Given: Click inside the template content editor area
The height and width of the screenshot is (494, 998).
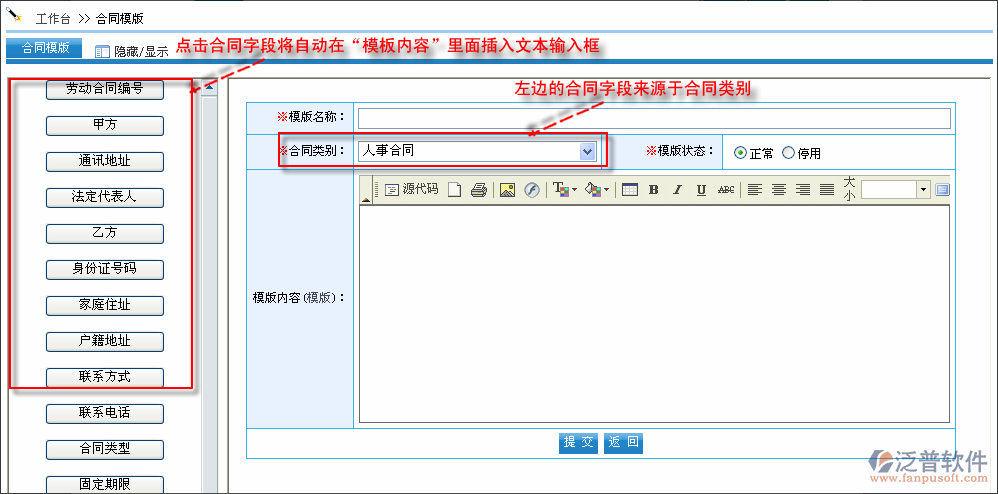Looking at the screenshot, I should (654, 314).
